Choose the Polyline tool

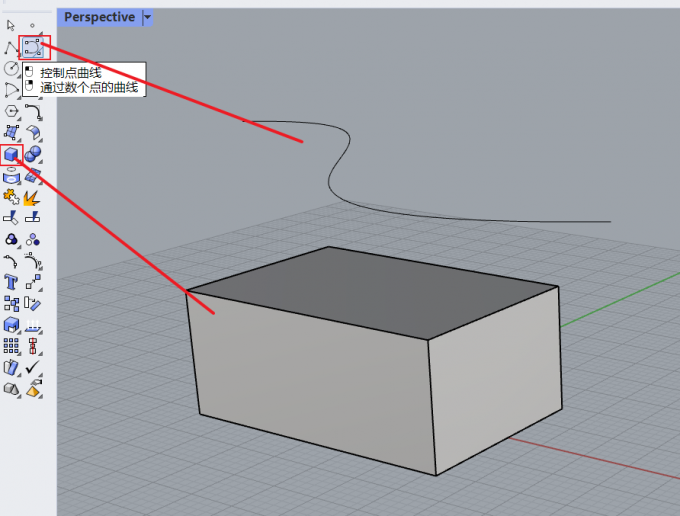pos(11,47)
